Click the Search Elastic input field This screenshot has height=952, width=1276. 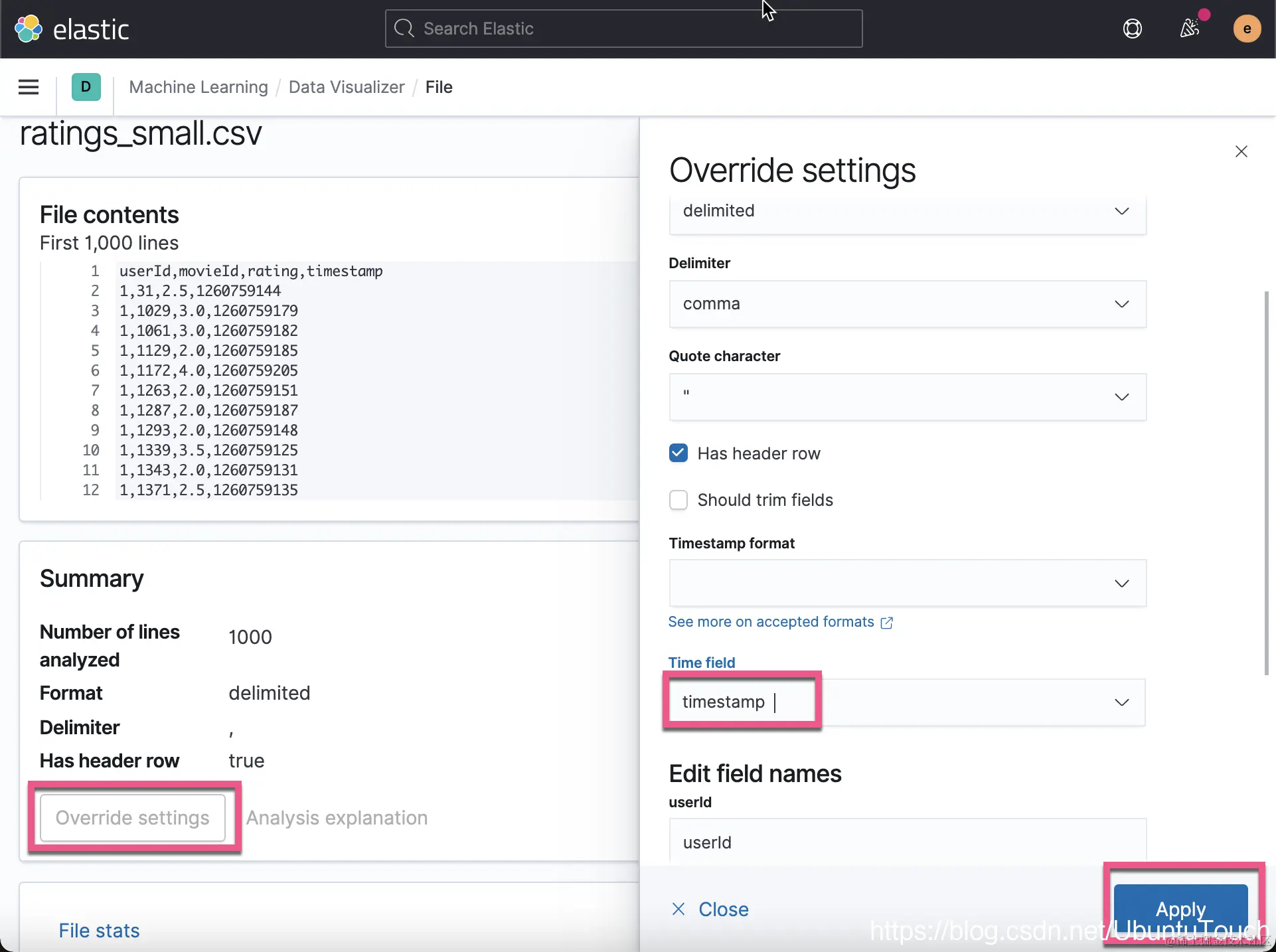click(623, 29)
